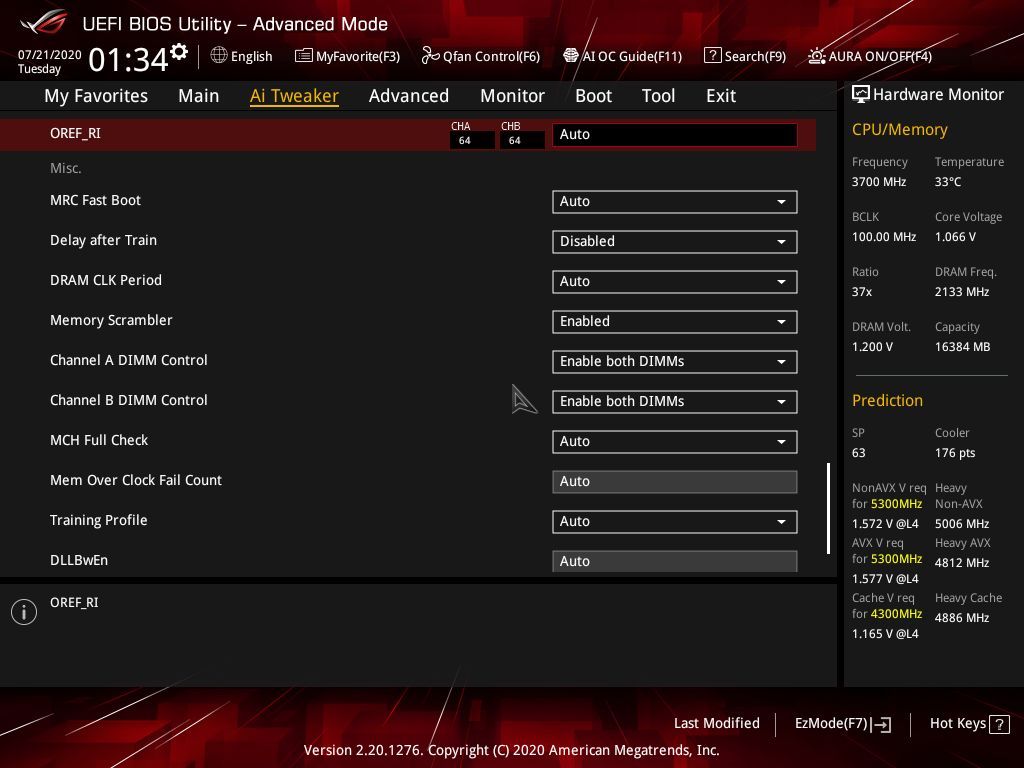Open MCH Full Check dropdown

pyautogui.click(x=675, y=441)
